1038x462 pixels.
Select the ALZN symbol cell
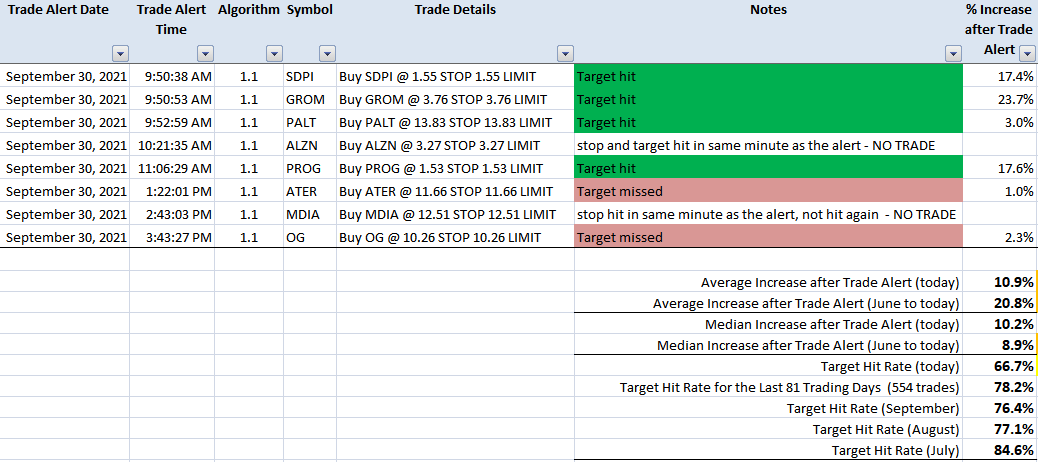point(310,146)
